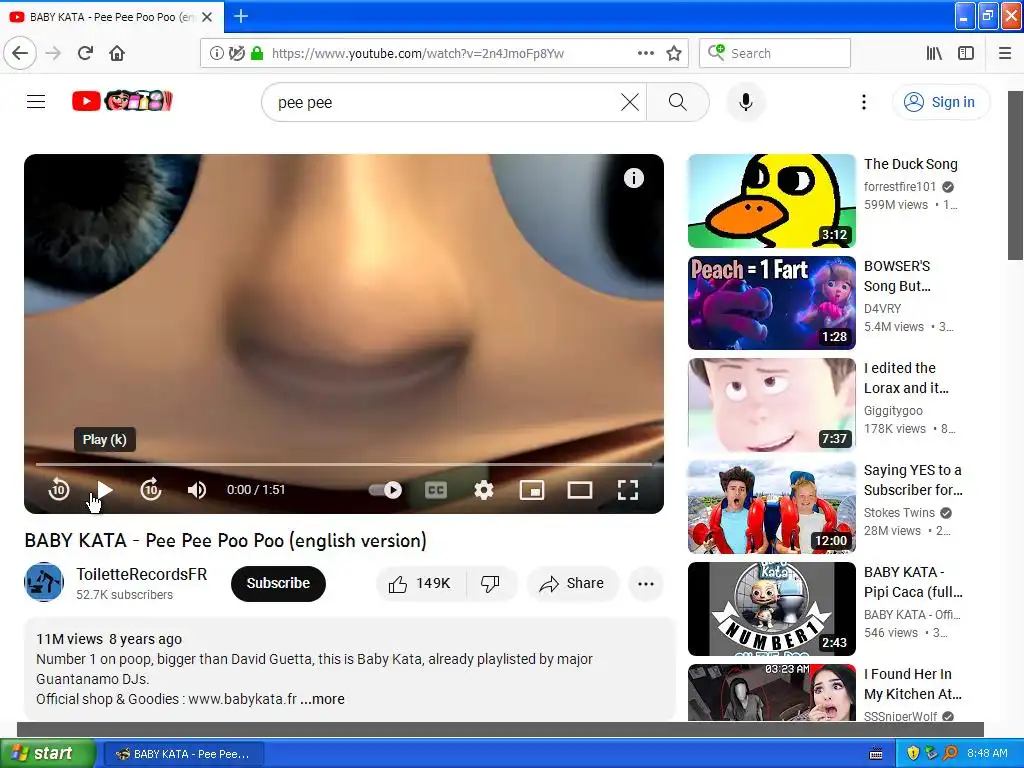
Task: Click the forrestfire101 channel name
Action: click(x=900, y=187)
